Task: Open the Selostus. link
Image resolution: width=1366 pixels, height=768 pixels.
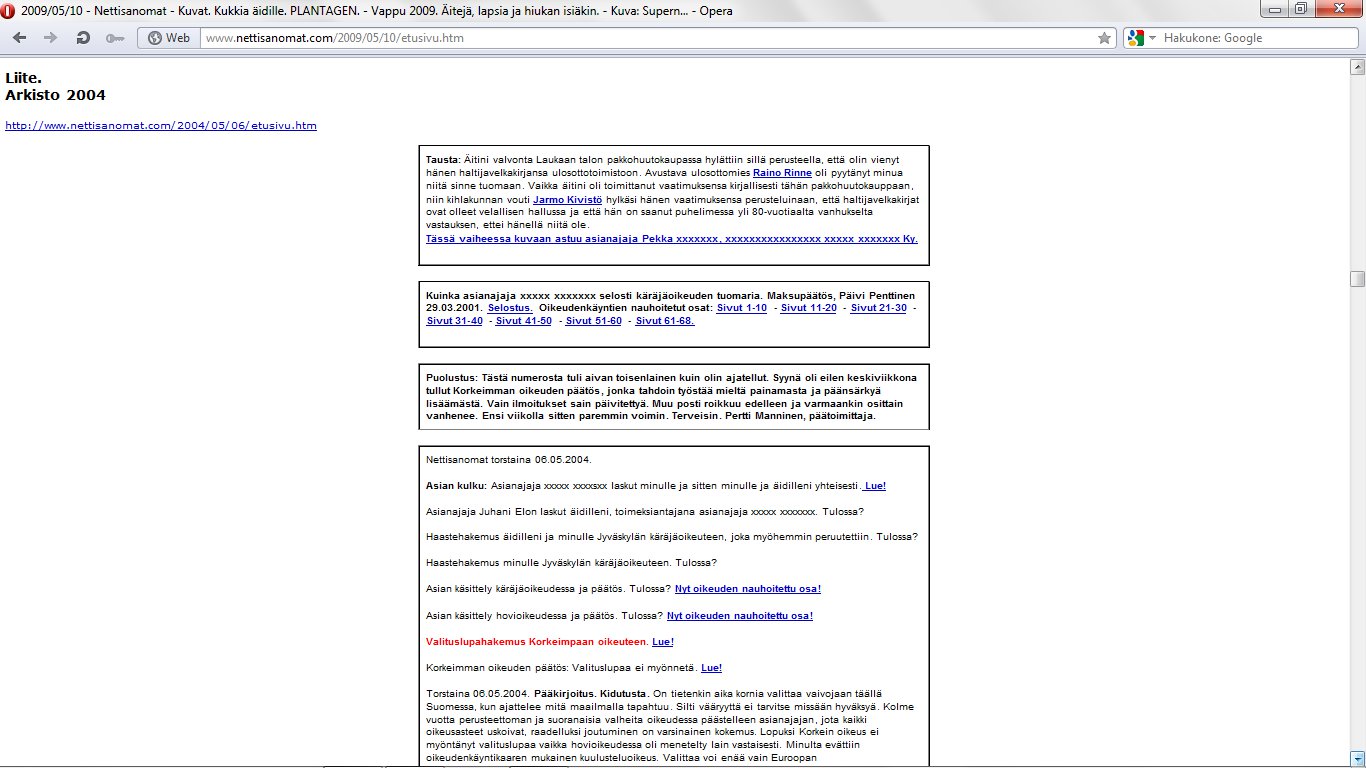Action: point(510,308)
